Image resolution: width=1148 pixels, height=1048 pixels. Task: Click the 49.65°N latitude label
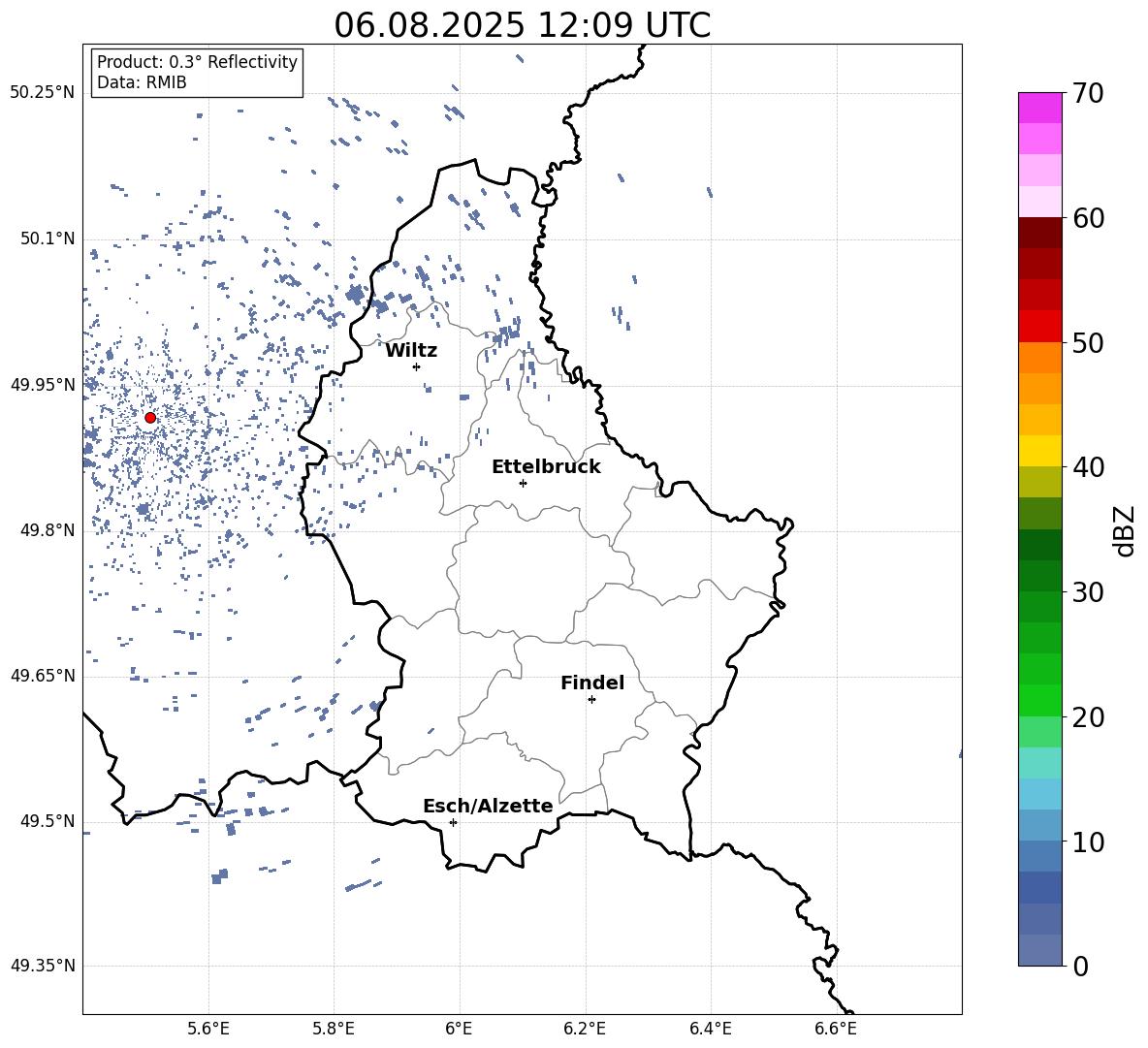43,676
